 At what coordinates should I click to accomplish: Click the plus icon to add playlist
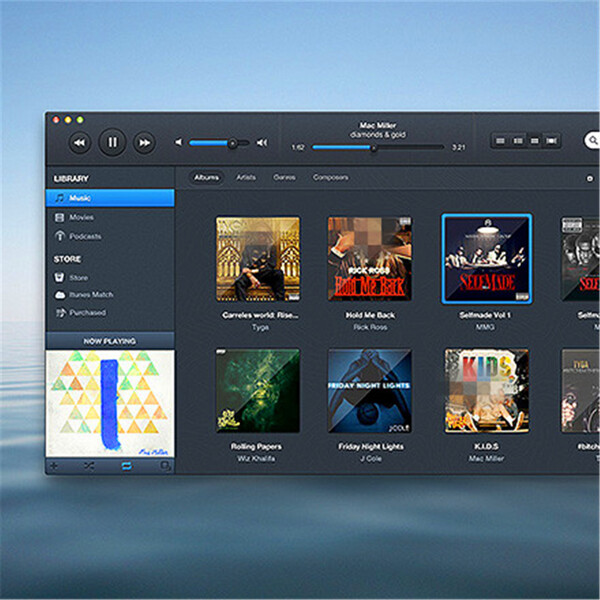pyautogui.click(x=54, y=466)
